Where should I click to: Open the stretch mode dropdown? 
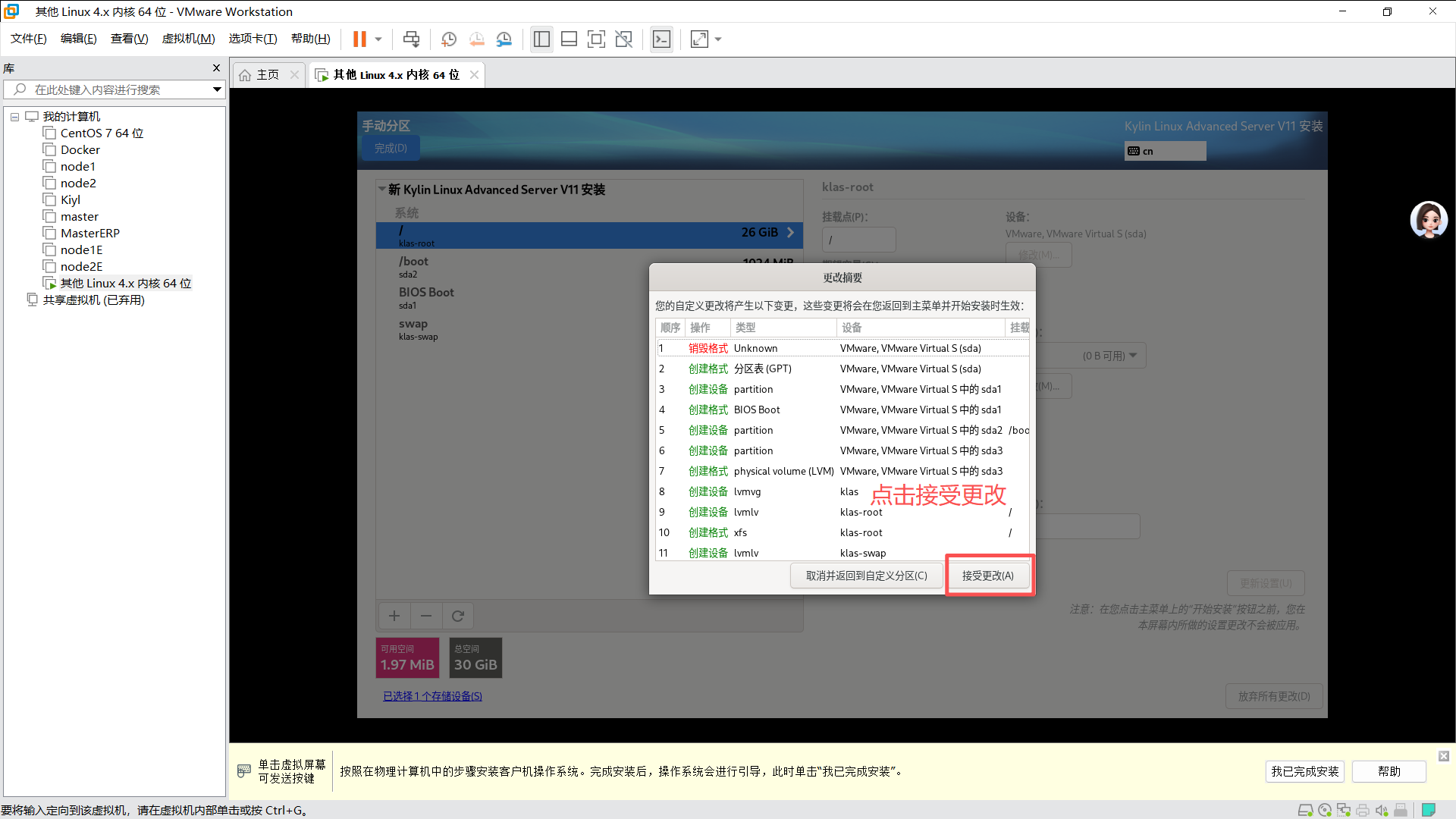(717, 39)
